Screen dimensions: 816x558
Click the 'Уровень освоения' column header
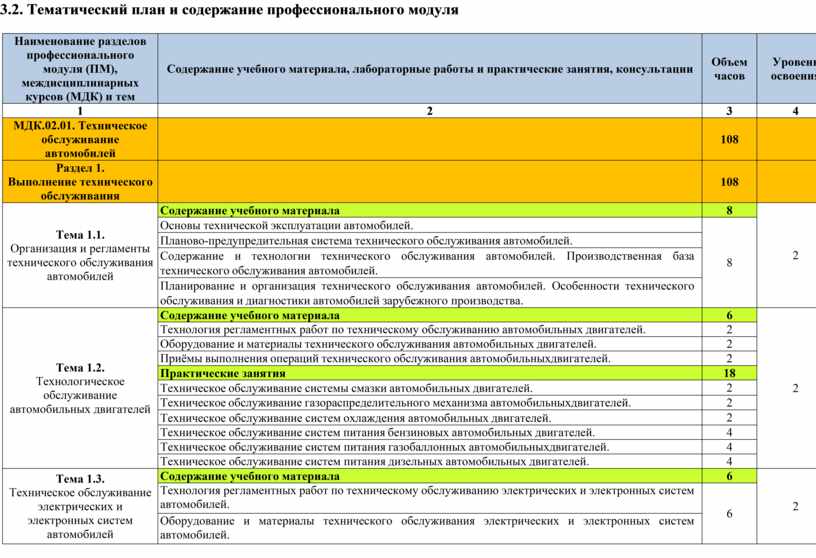(x=792, y=68)
